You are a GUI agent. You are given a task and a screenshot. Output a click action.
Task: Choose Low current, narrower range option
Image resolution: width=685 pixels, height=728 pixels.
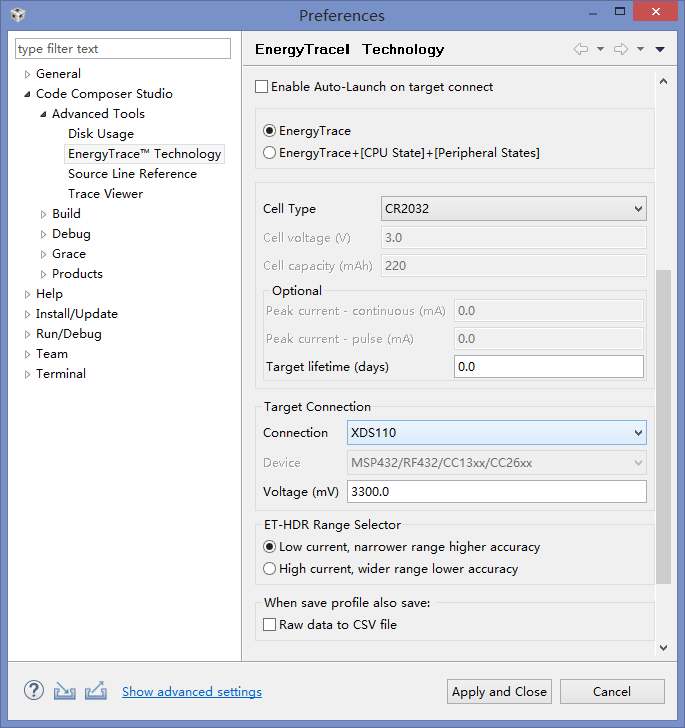[x=269, y=547]
